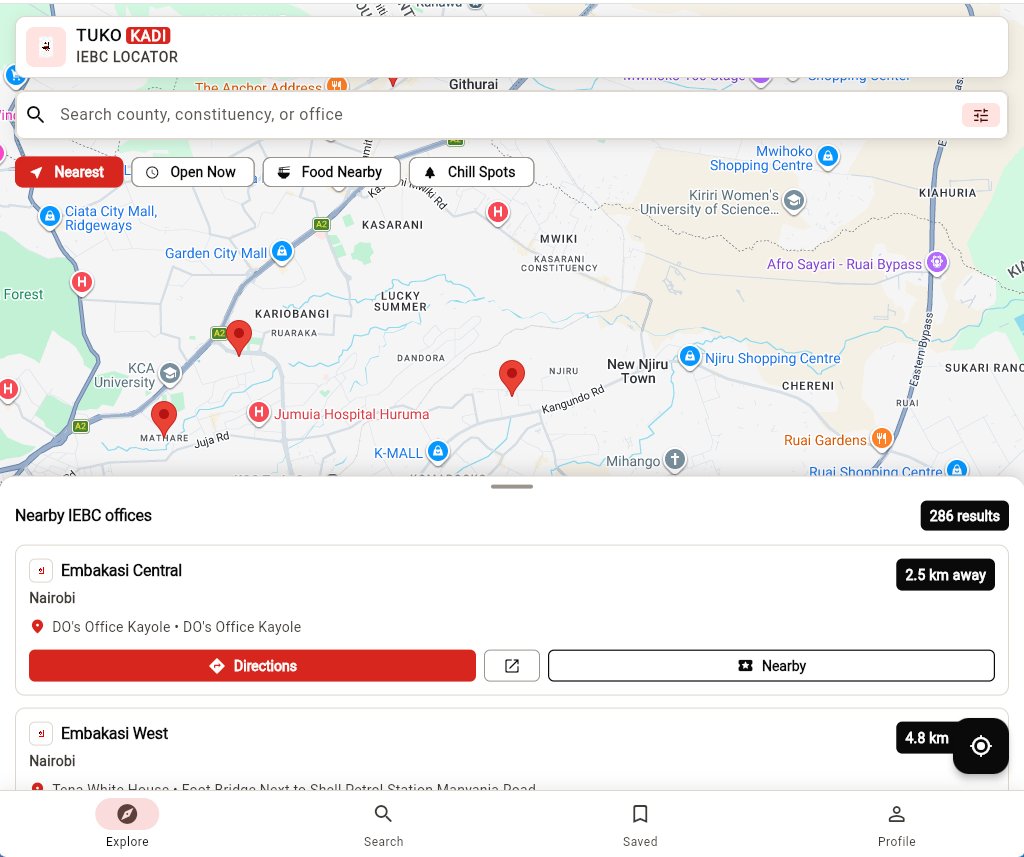Click Jumuia Hospital Huruma marker

point(259,413)
